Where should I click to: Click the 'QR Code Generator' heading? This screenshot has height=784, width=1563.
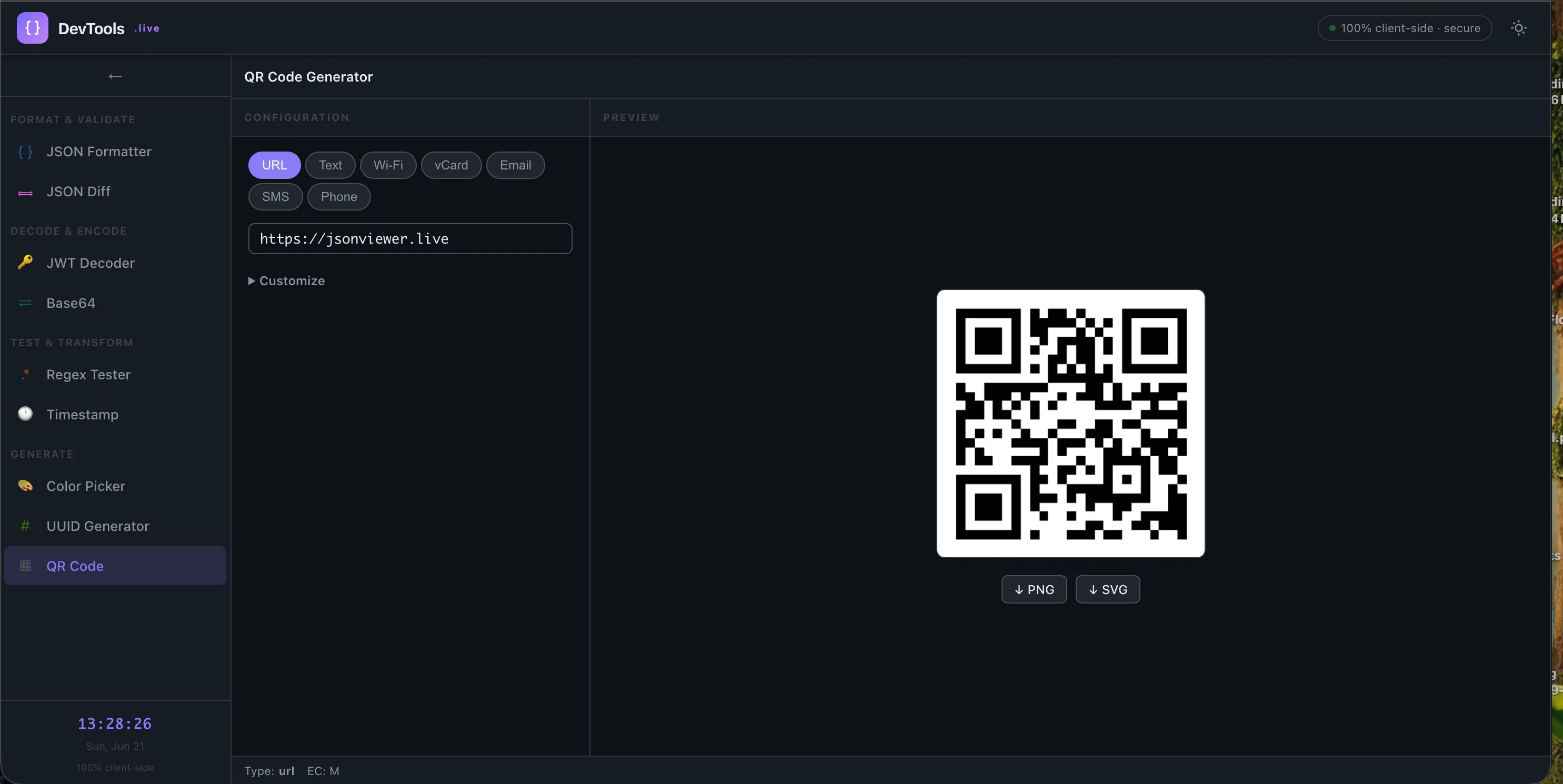tap(308, 76)
